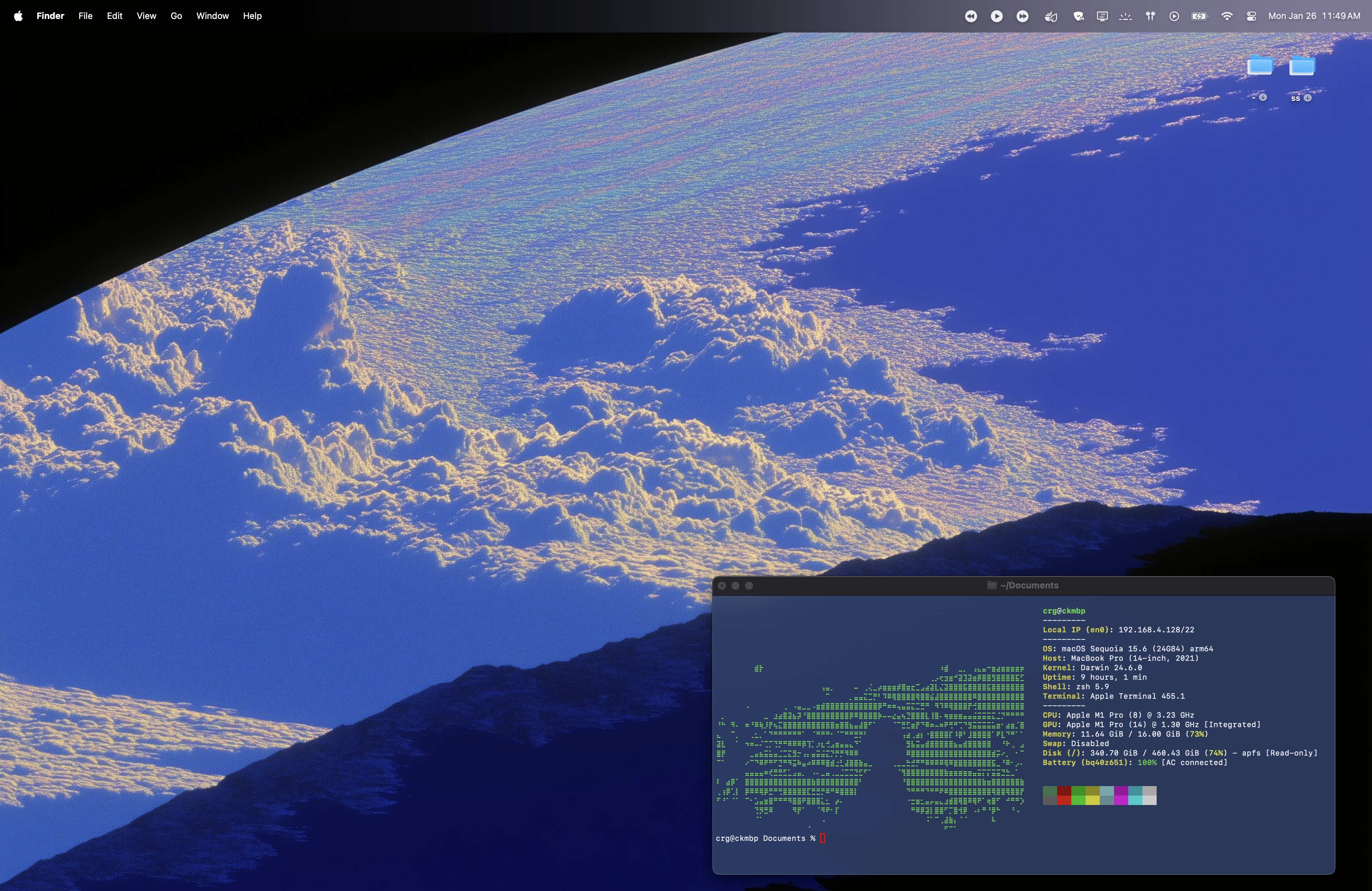This screenshot has height=891, width=1372.
Task: Click the rewind media control in menu bar
Action: pyautogui.click(x=971, y=16)
